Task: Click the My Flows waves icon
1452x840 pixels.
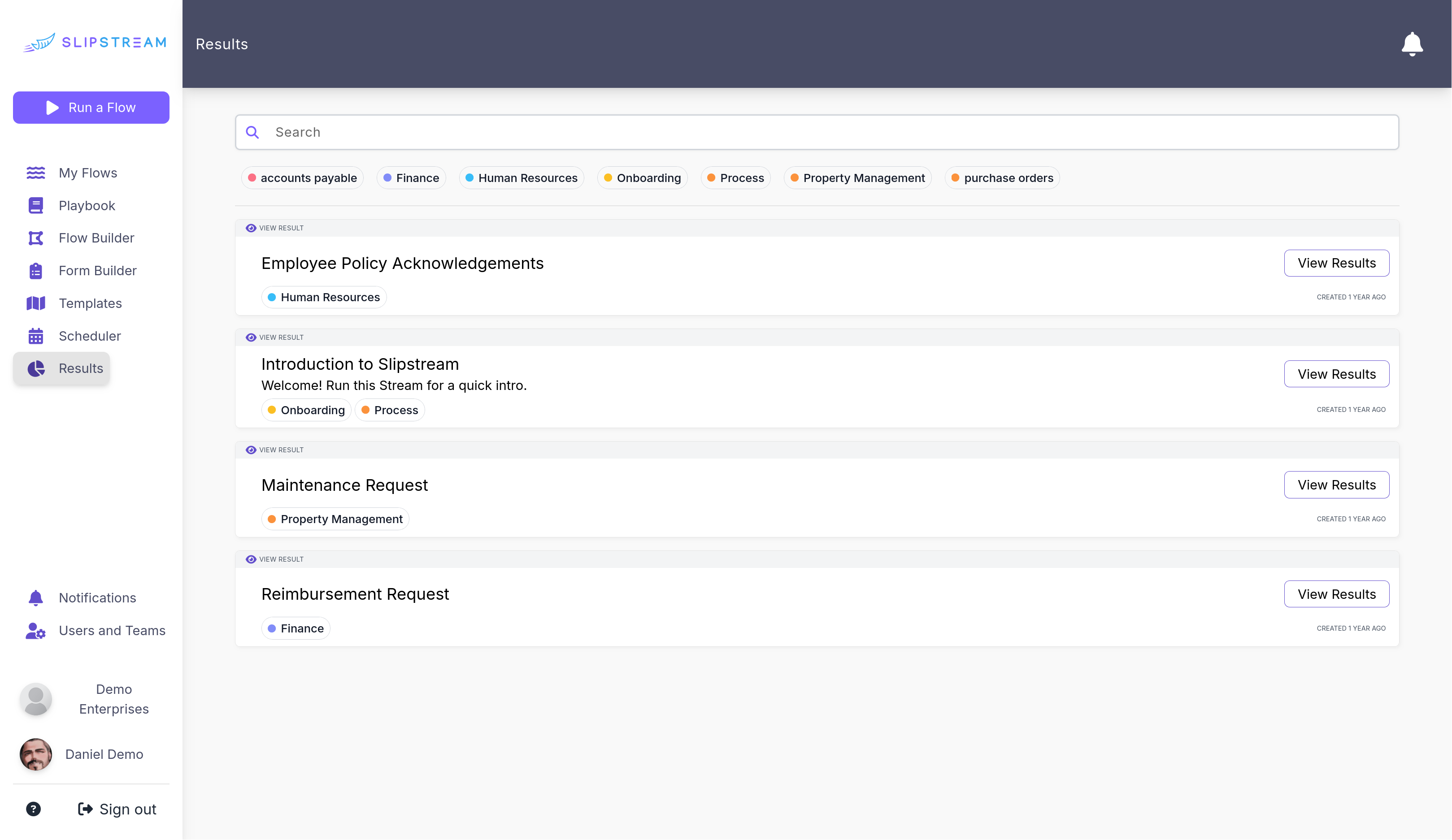Action: pos(36,173)
